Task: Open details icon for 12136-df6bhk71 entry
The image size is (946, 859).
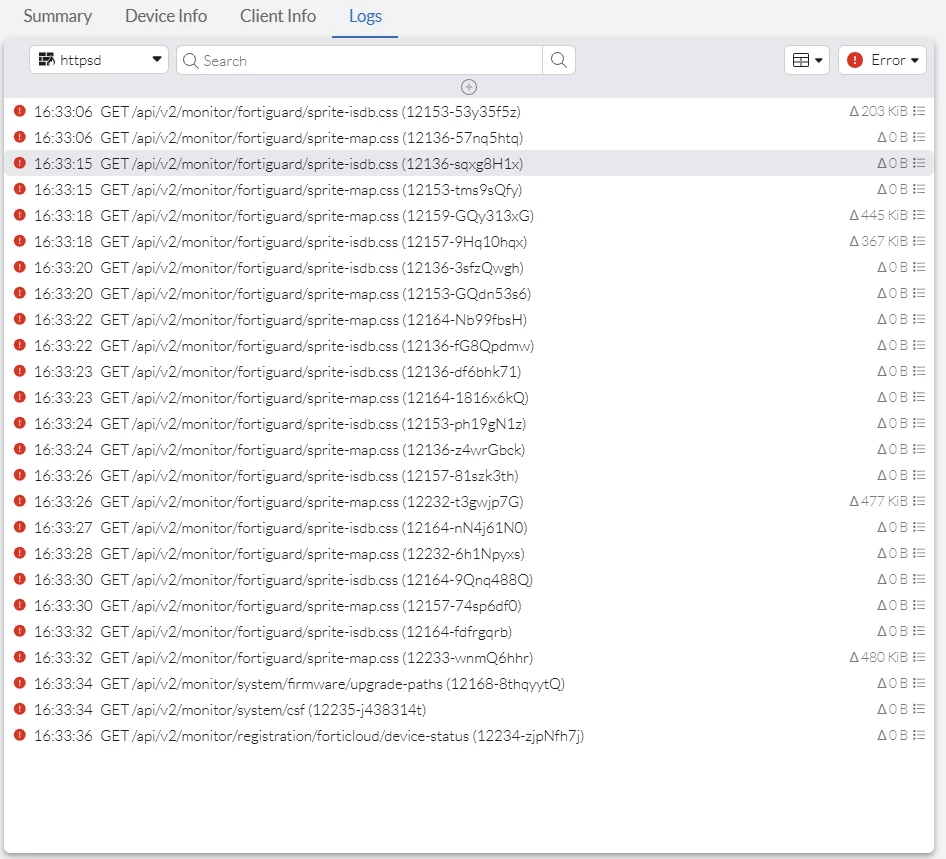Action: [x=919, y=370]
